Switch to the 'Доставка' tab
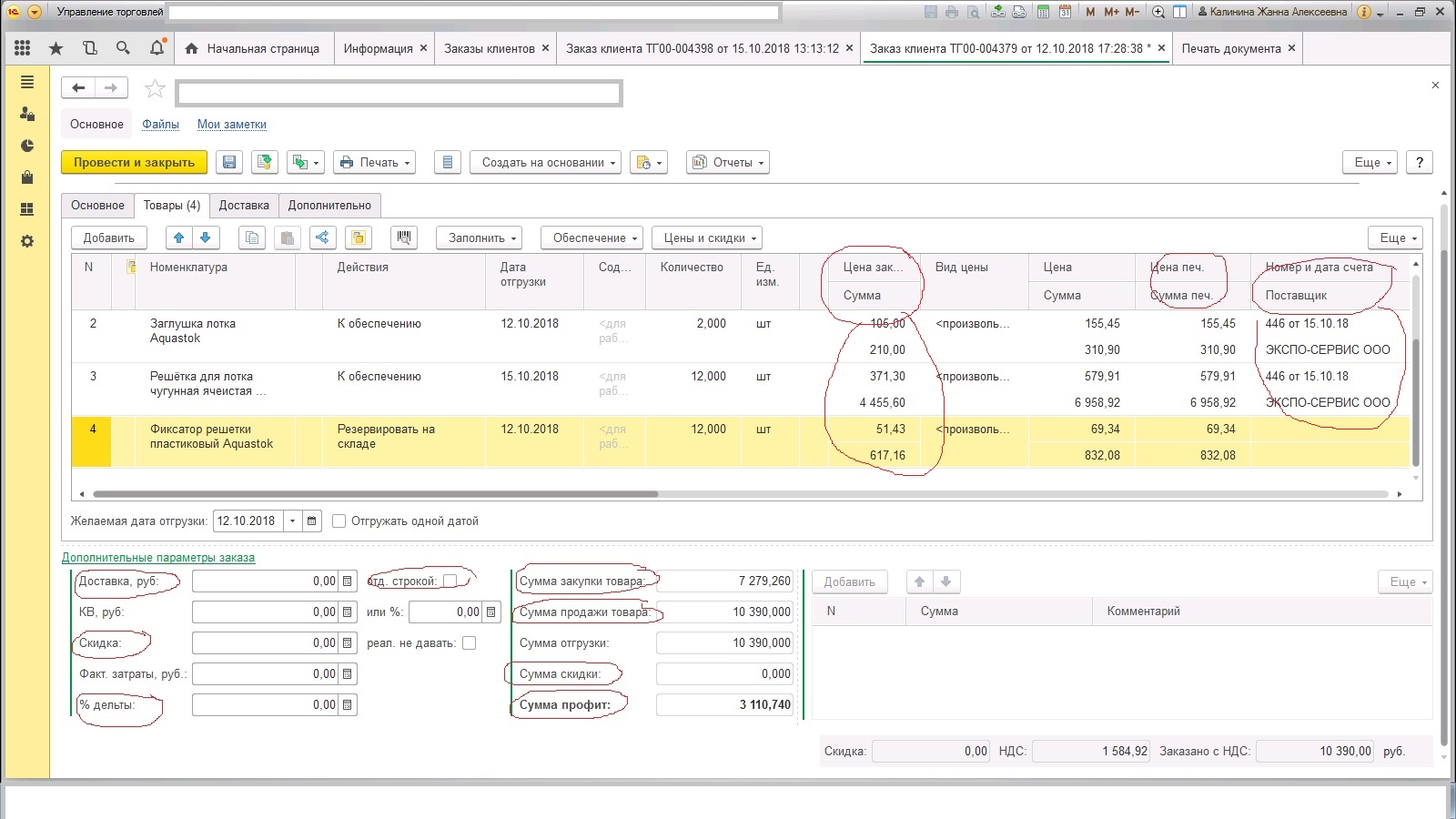 point(244,206)
